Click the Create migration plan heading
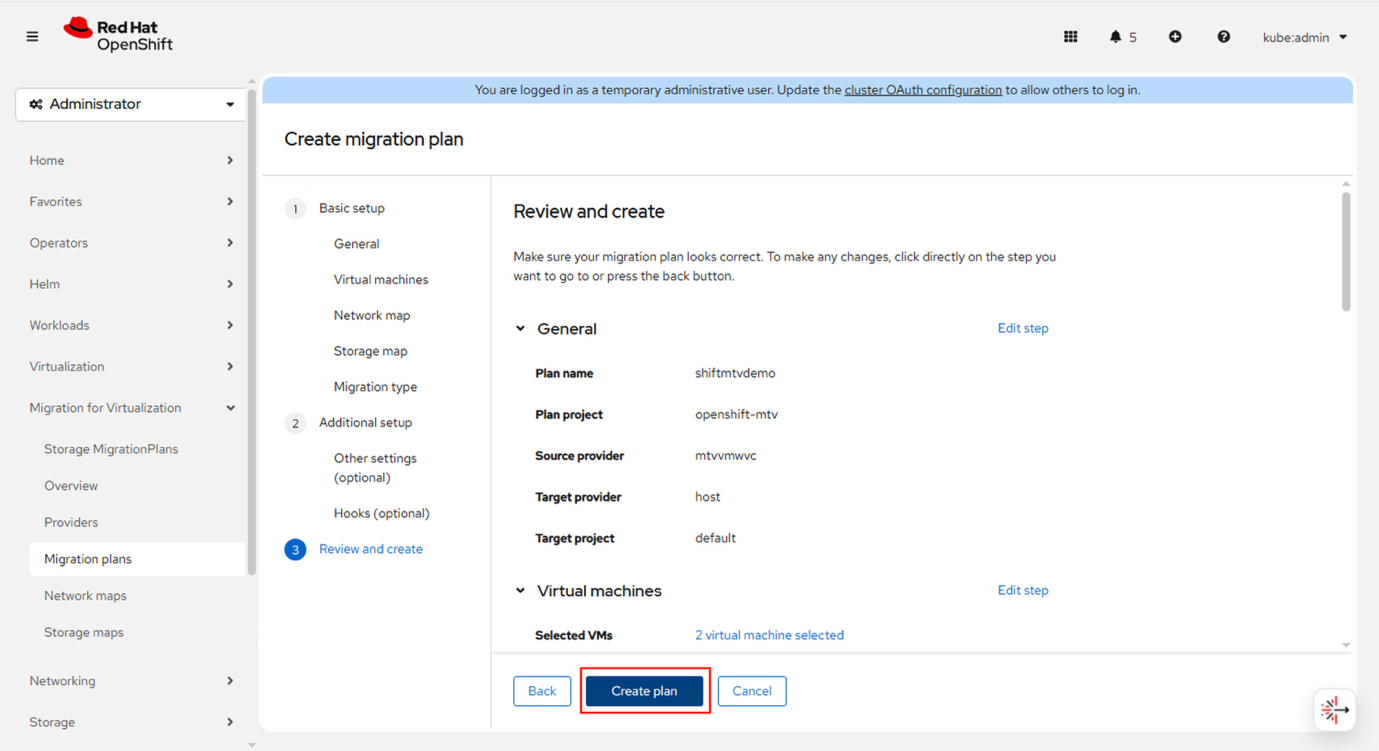The height and width of the screenshot is (751, 1379). [x=374, y=139]
